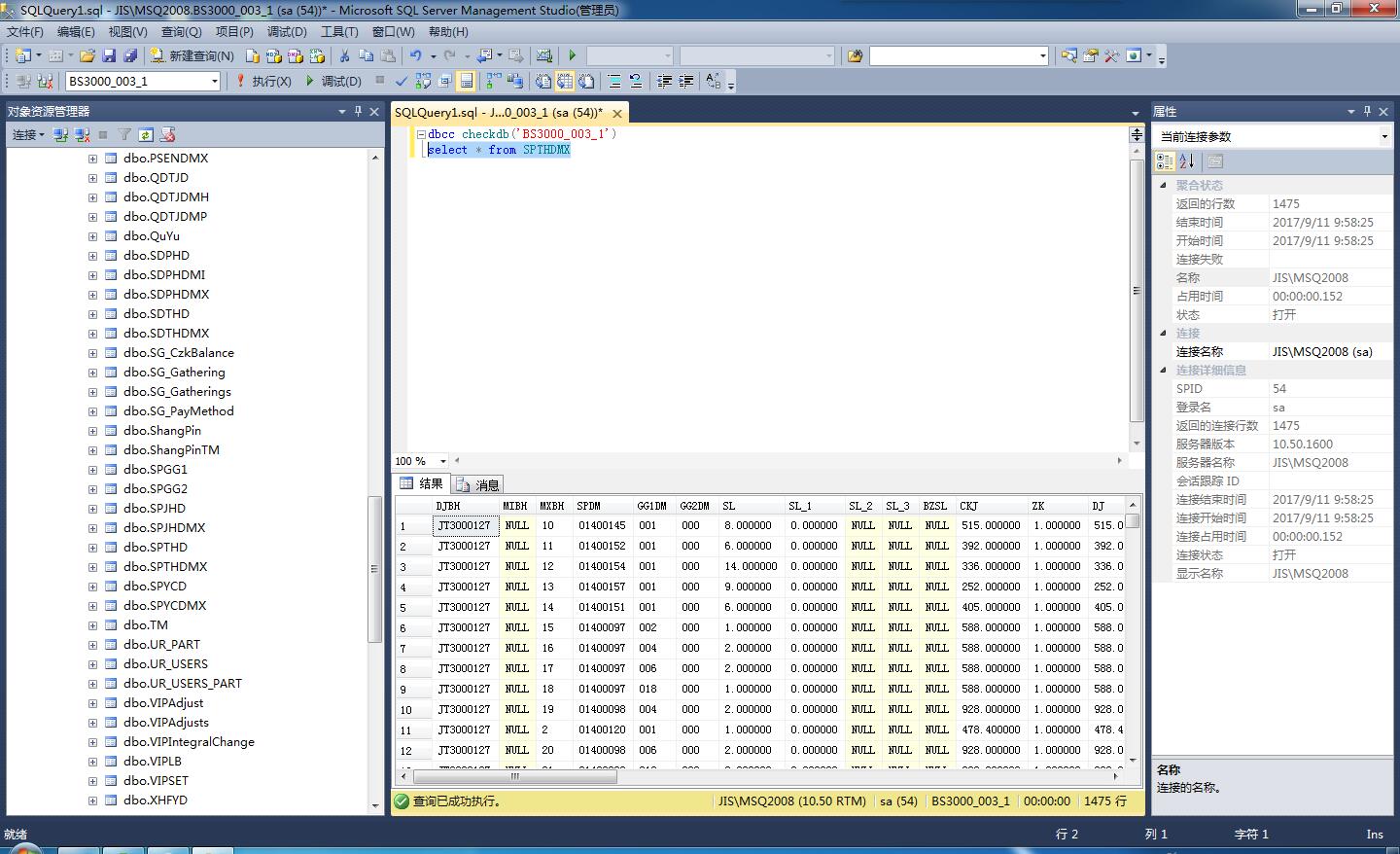Click the SPDM column header
The height and width of the screenshot is (854, 1400).
click(602, 506)
